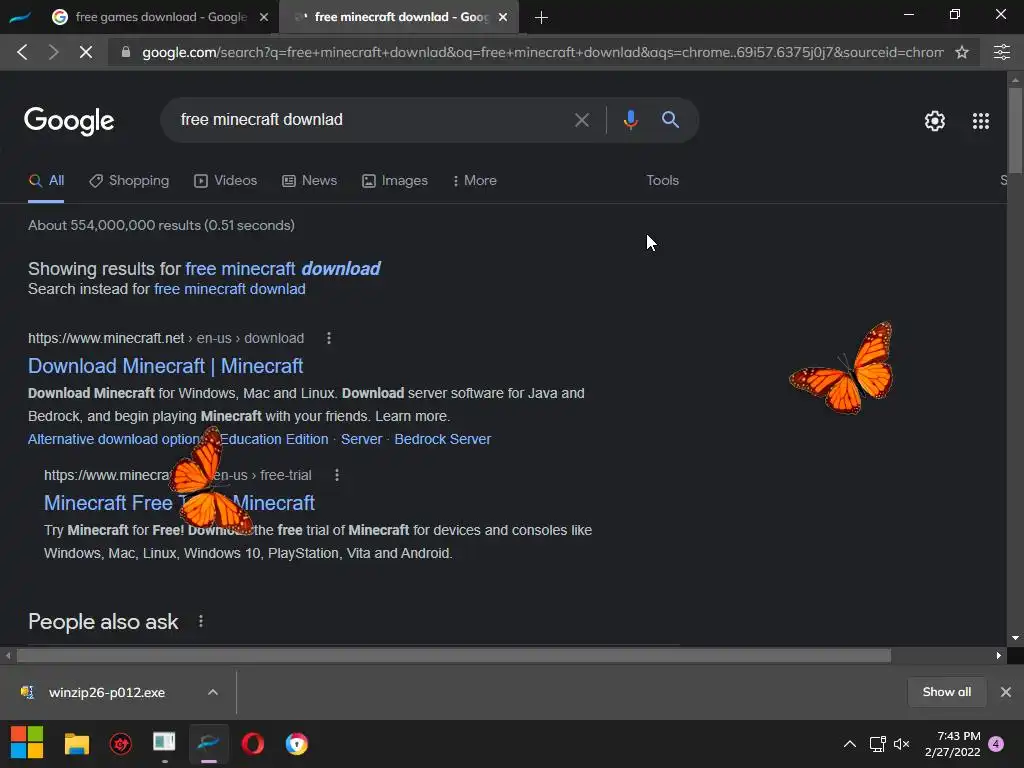Switch to the Videos results tab
Image resolution: width=1024 pixels, height=768 pixels.
pos(226,181)
